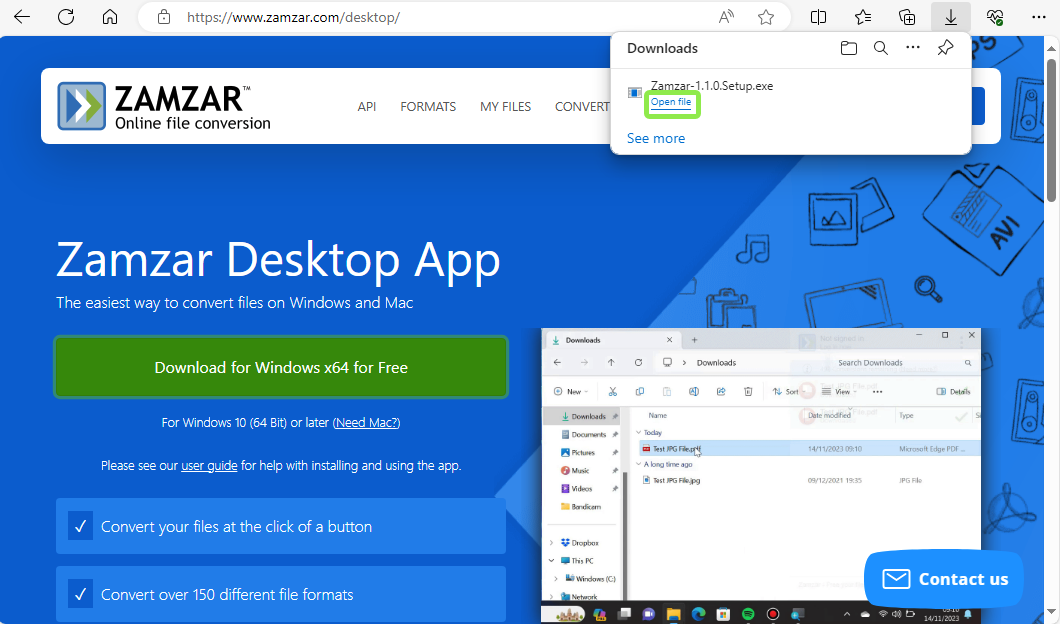Add page to favorites star icon

tap(766, 17)
